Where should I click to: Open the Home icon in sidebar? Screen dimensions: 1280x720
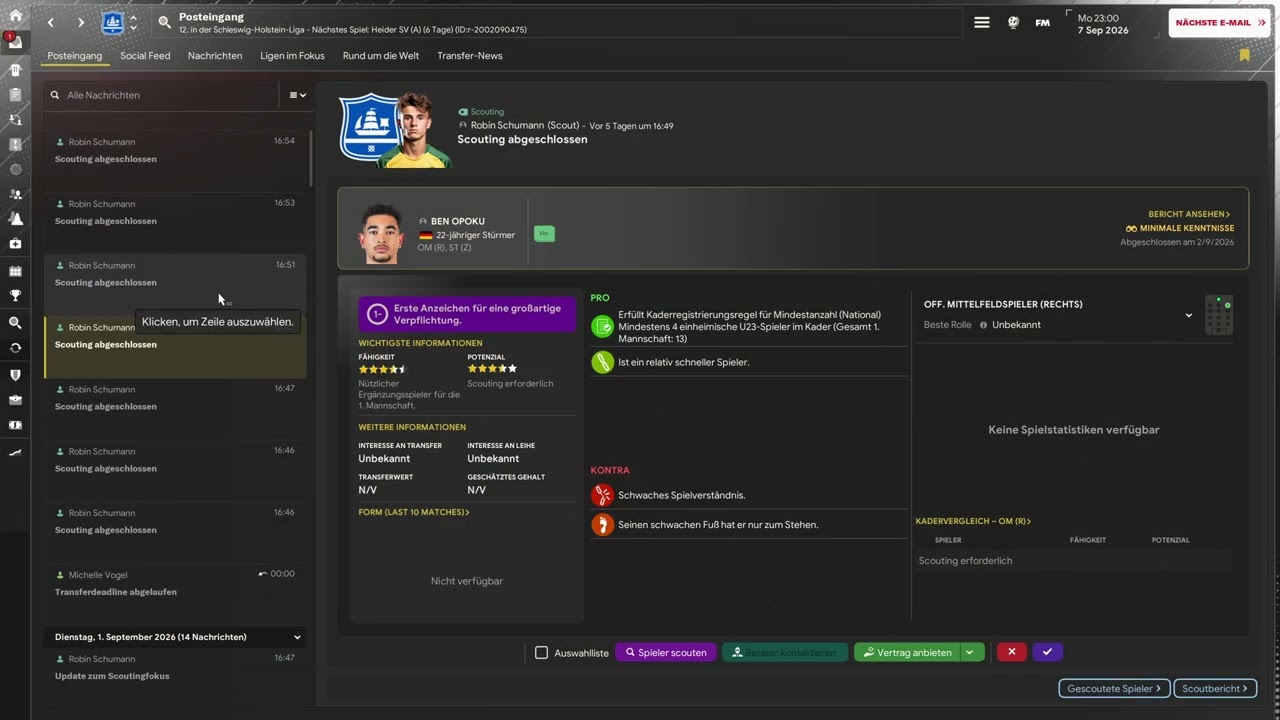(15, 16)
